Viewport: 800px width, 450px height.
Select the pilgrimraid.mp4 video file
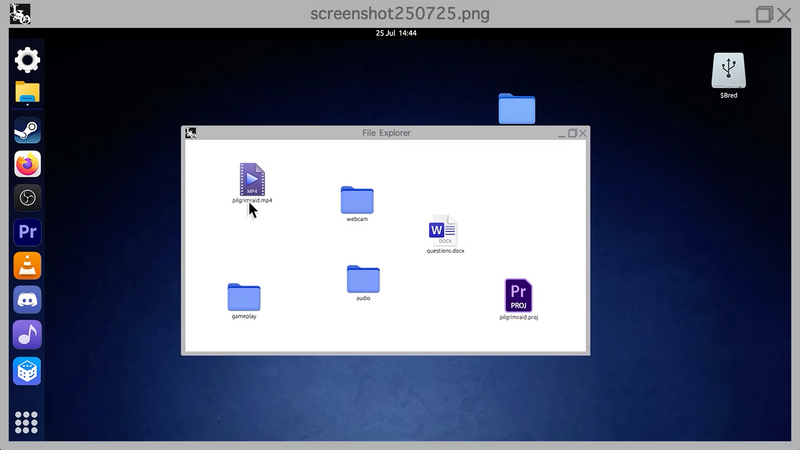[252, 180]
